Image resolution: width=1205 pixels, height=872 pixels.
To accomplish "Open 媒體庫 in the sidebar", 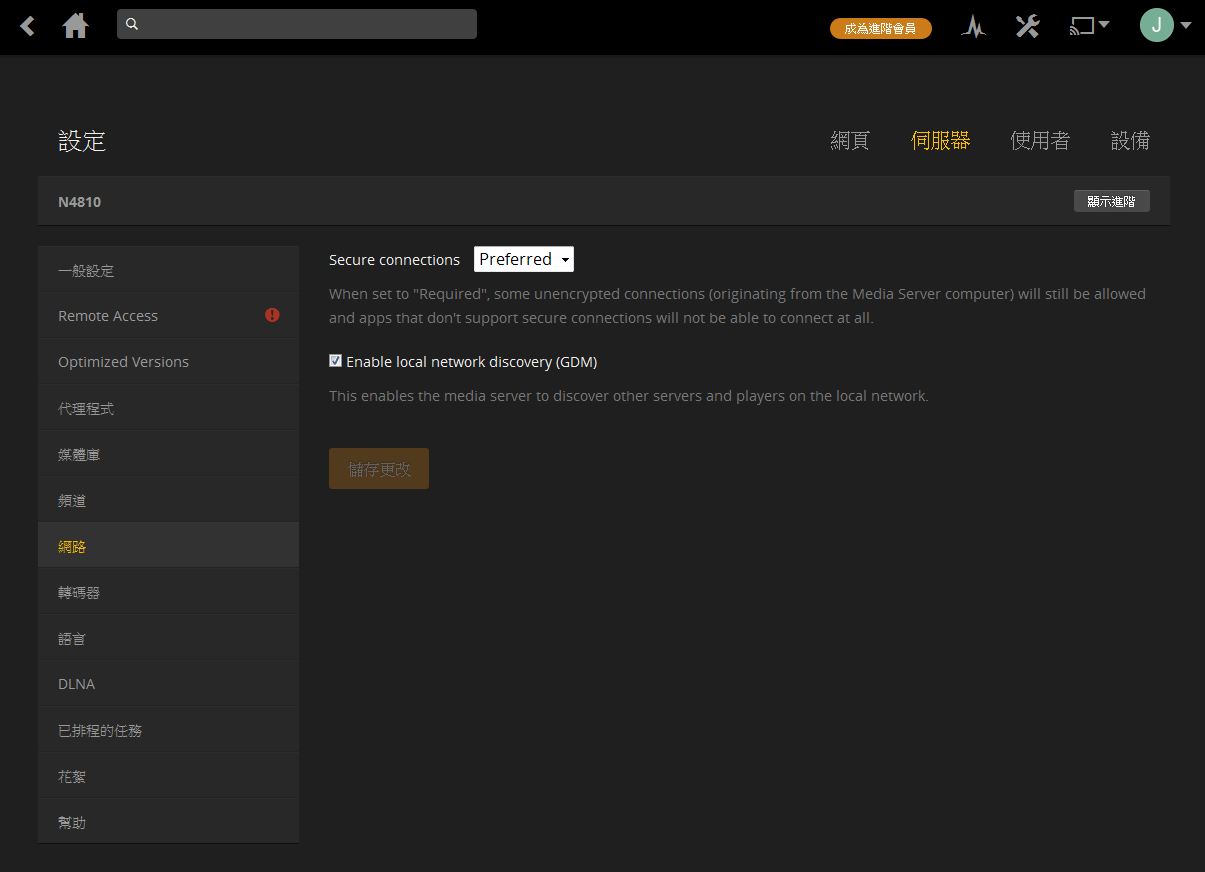I will click(x=168, y=454).
